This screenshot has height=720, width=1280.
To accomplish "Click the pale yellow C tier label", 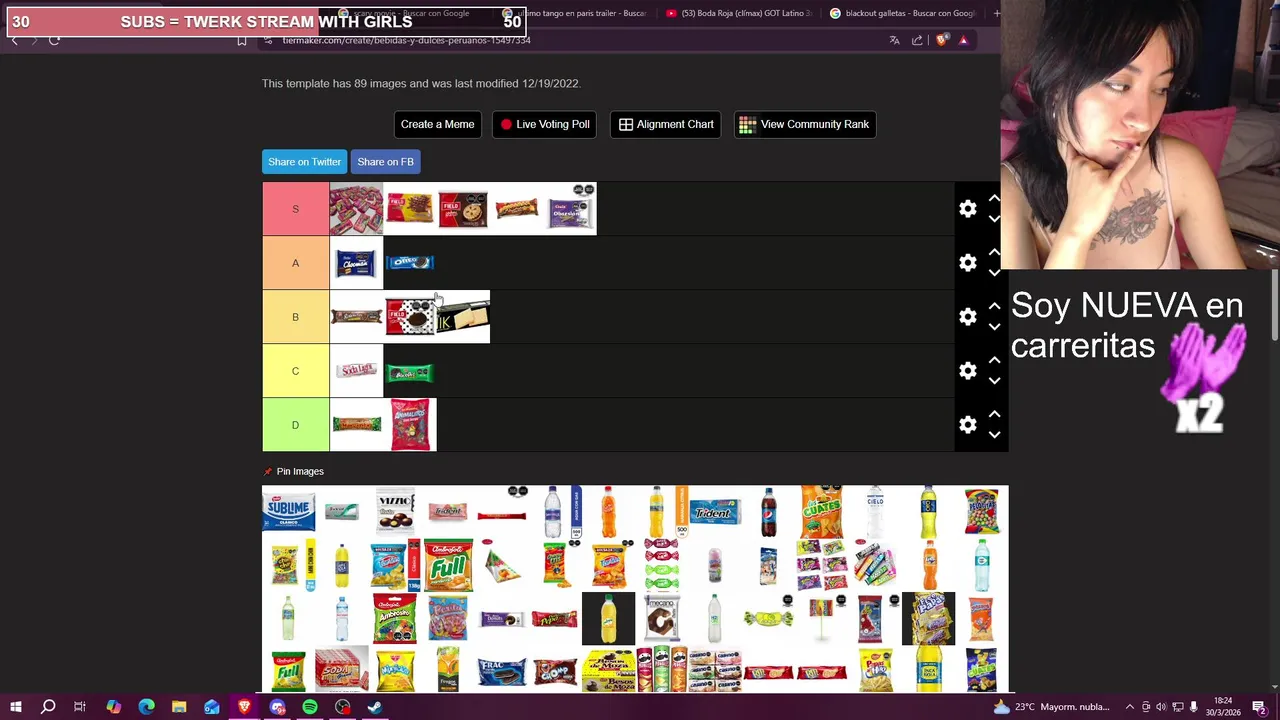I will [295, 371].
